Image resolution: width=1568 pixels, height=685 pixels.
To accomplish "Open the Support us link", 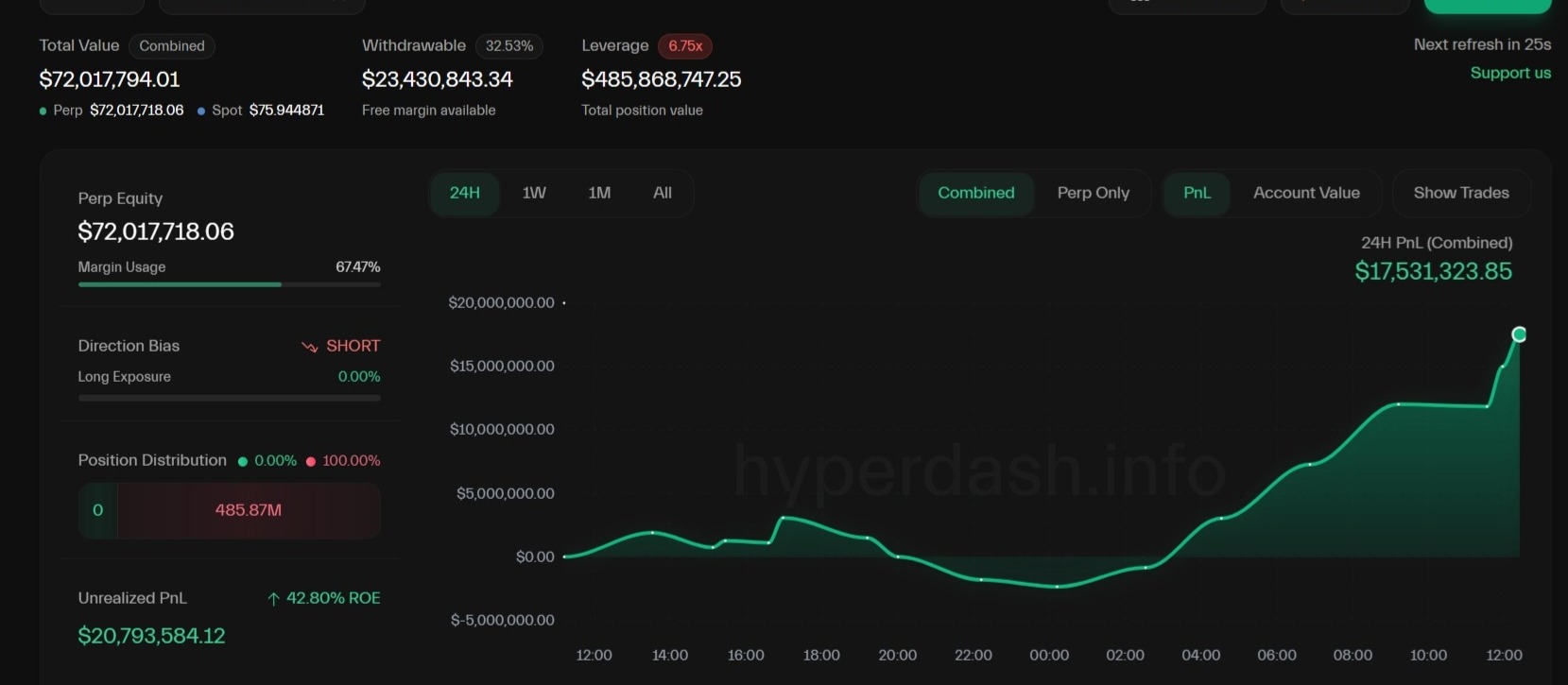I will [1509, 73].
